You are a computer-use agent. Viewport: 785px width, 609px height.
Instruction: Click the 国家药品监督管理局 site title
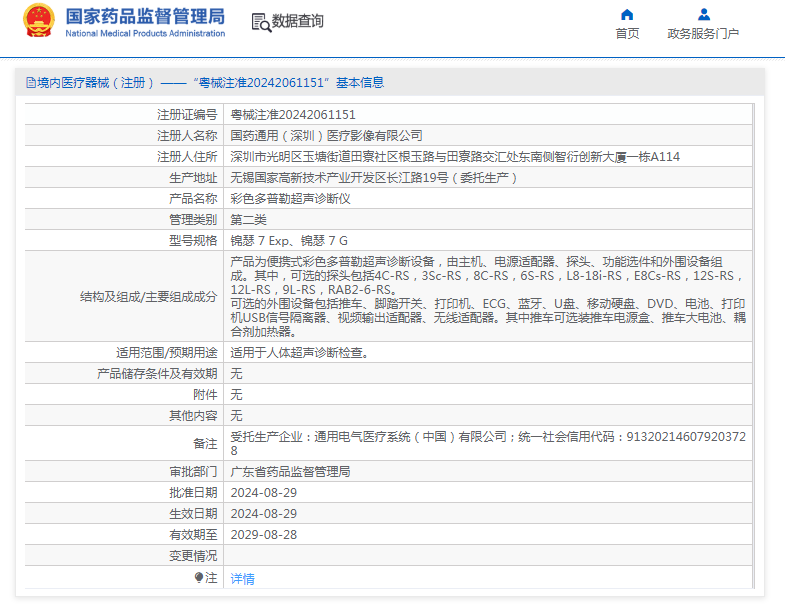tap(145, 17)
